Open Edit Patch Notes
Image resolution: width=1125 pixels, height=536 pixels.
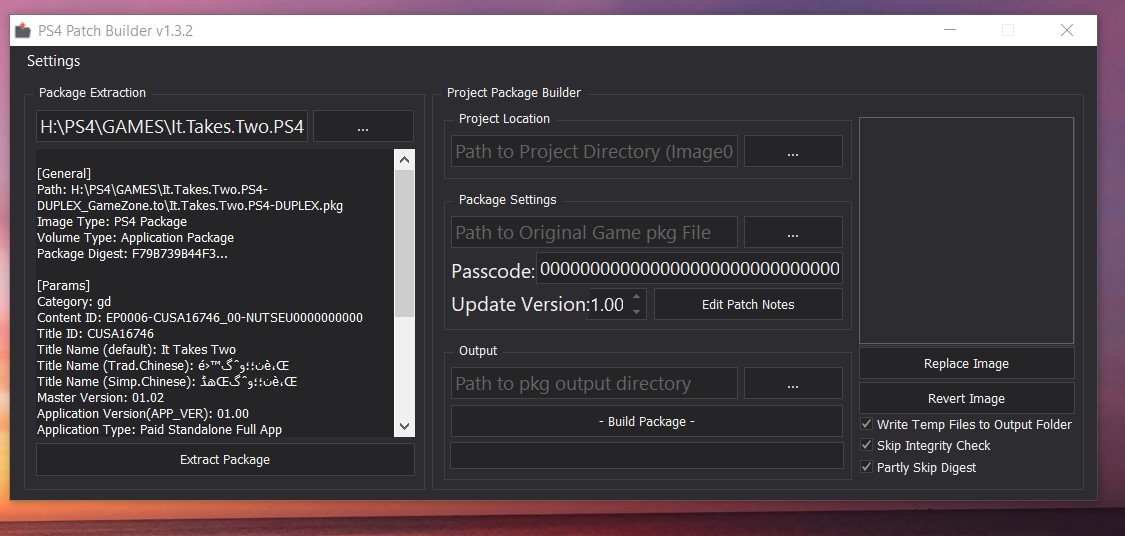[748, 305]
